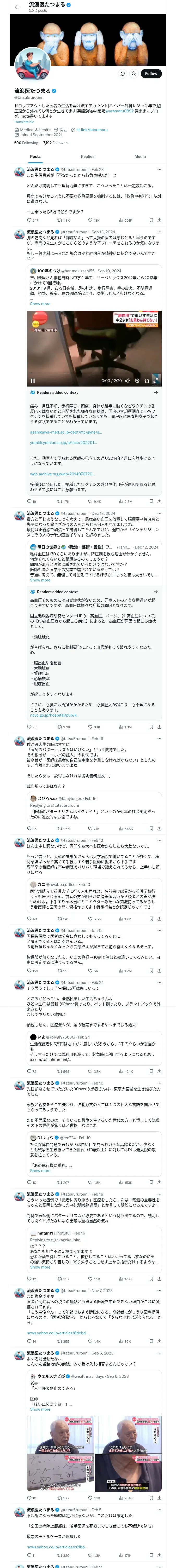Reply to the Feb 23 ambulance post
The width and height of the screenshot is (176, 1568).
point(28,220)
